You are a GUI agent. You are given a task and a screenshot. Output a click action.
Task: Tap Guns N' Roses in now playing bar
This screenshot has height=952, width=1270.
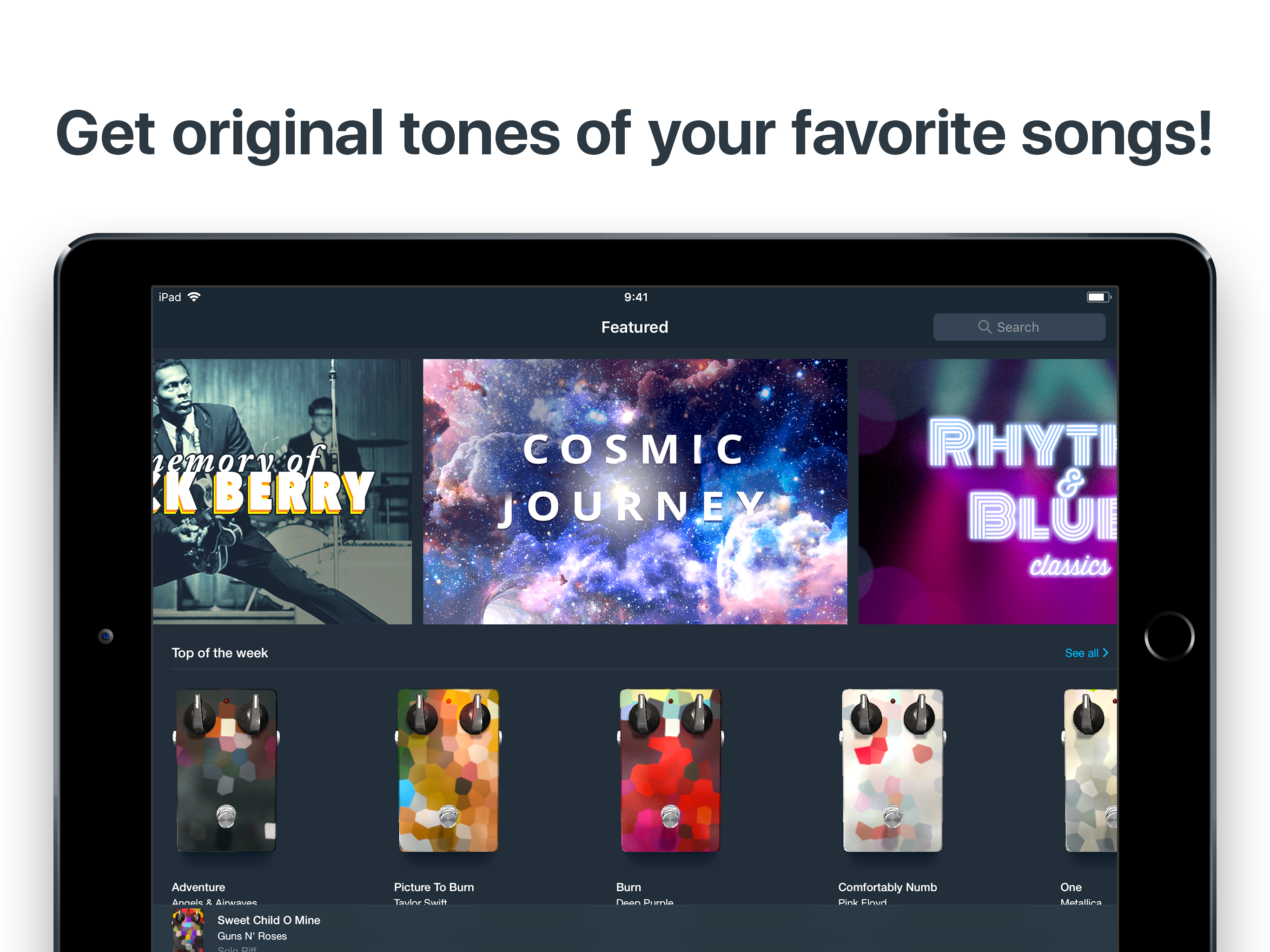252,936
